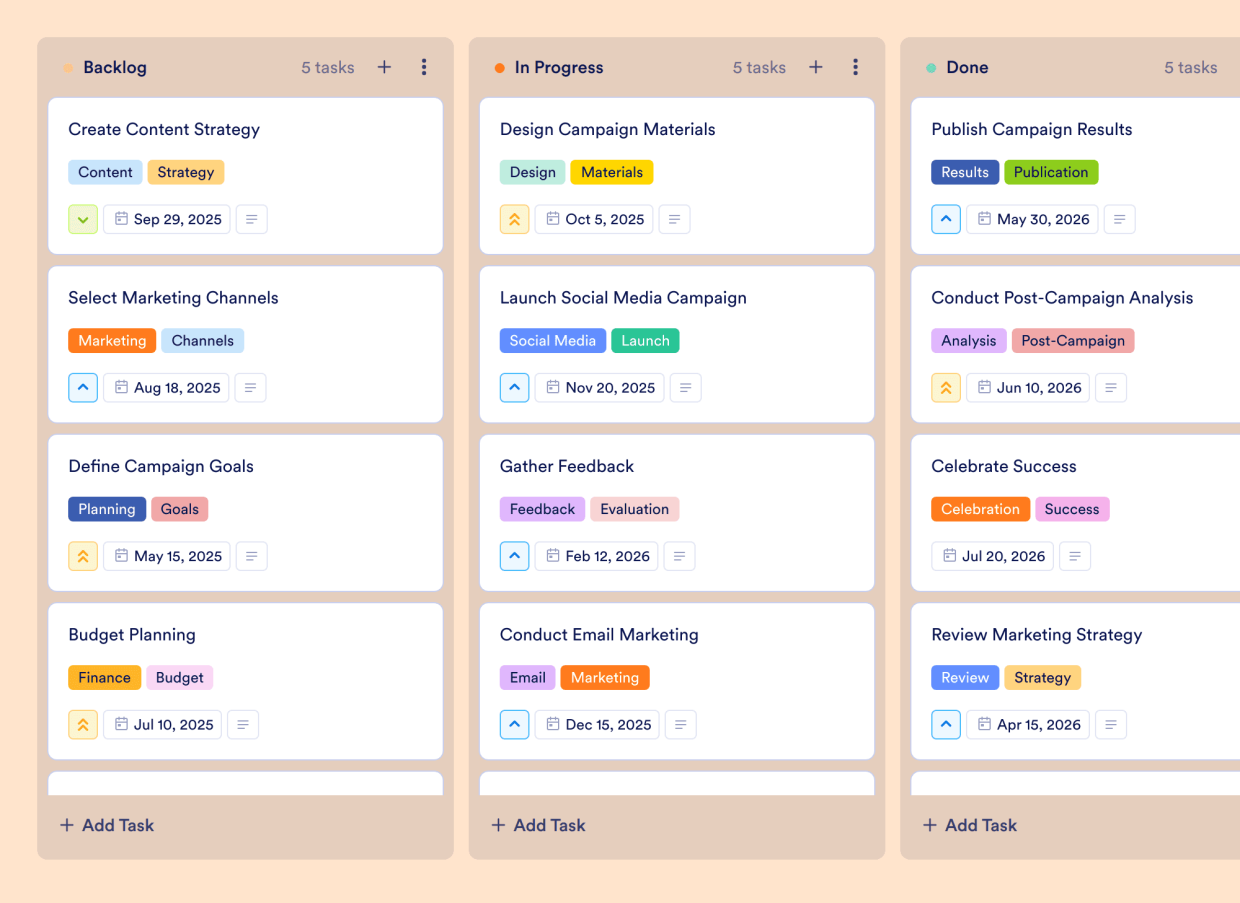The height and width of the screenshot is (903, 1240).
Task: Open the In Progress column options menu
Action: (856, 67)
